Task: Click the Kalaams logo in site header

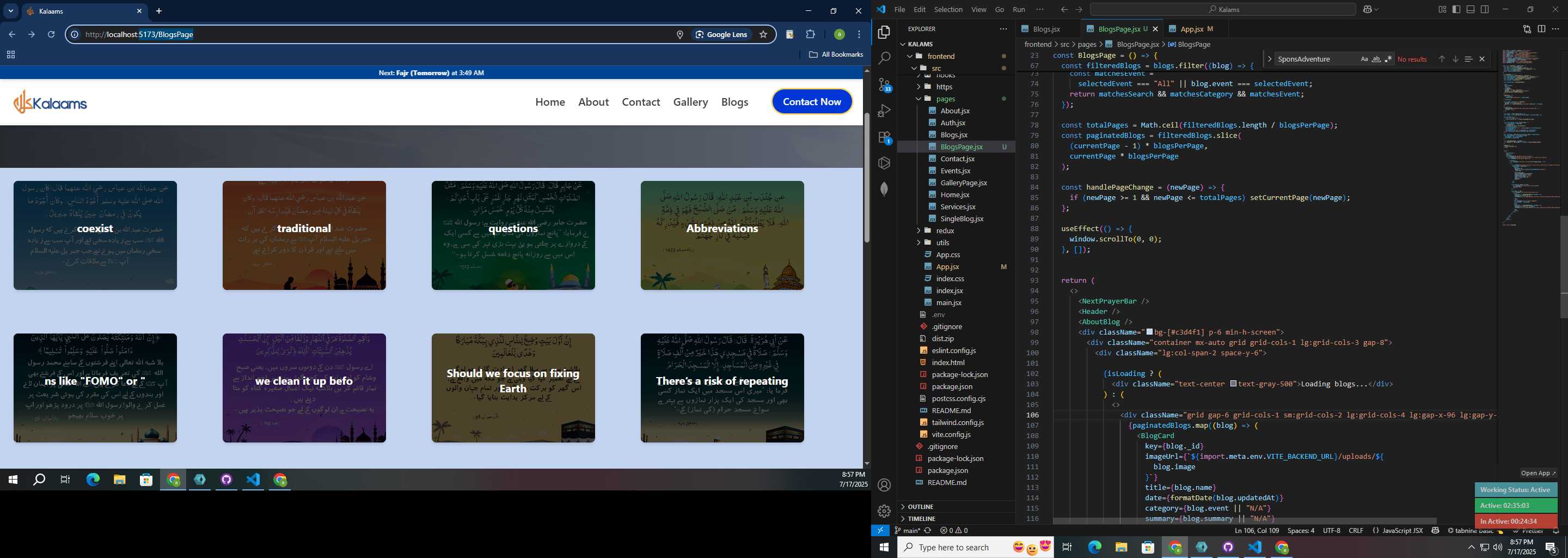Action: [x=50, y=102]
